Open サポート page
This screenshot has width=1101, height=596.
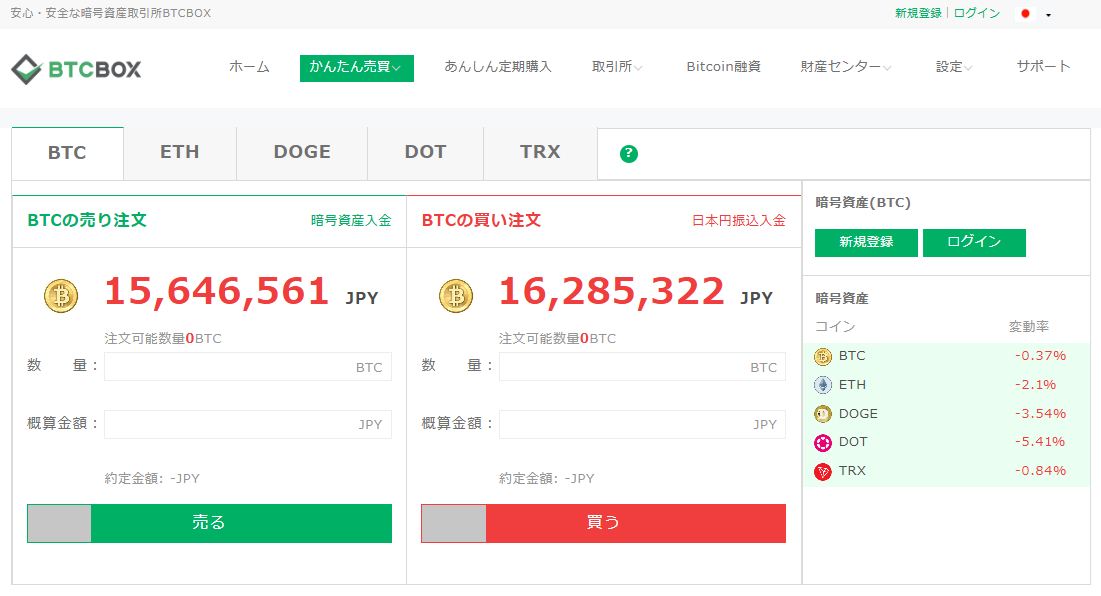[1043, 67]
